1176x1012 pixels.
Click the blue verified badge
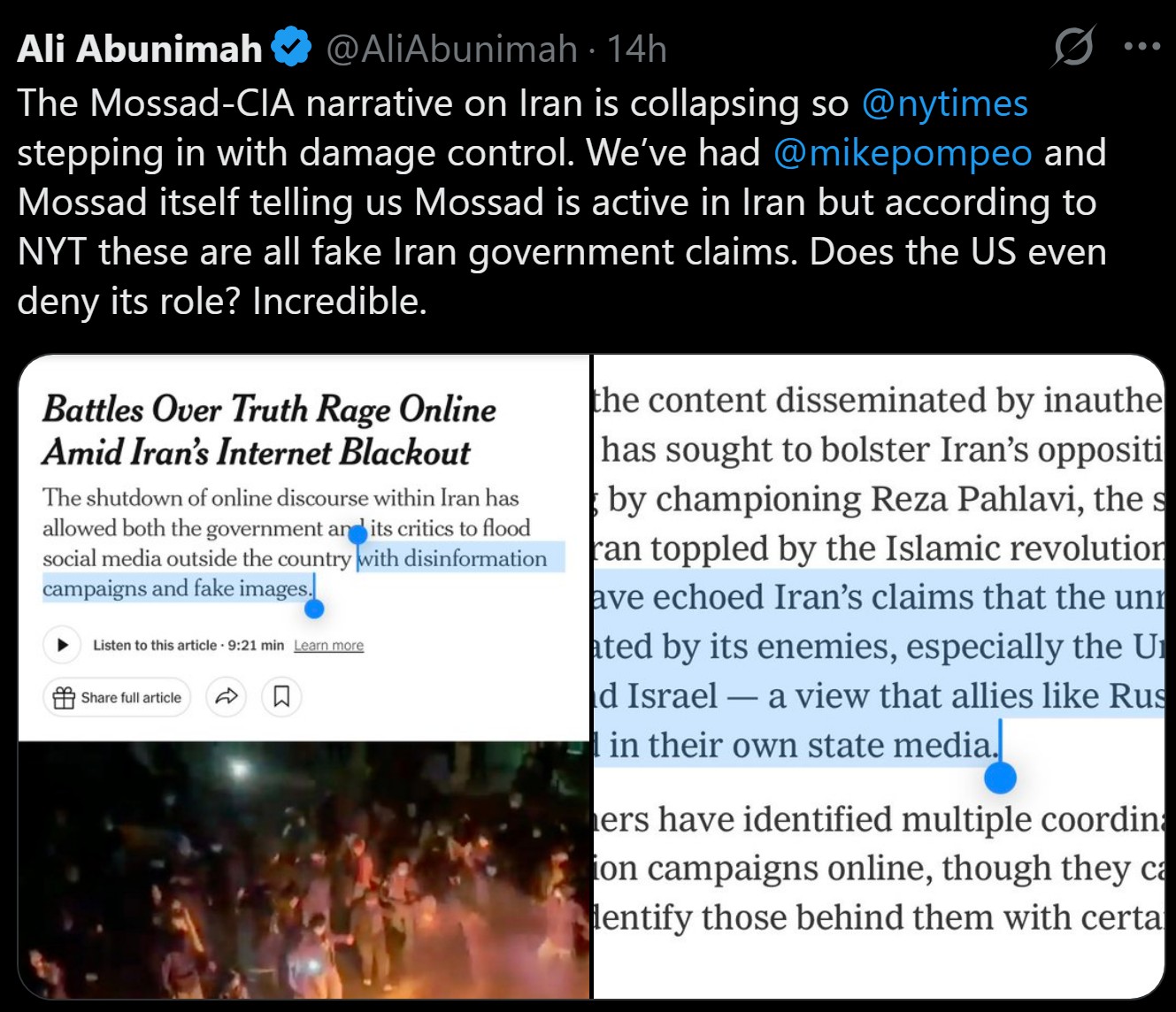tap(291, 48)
